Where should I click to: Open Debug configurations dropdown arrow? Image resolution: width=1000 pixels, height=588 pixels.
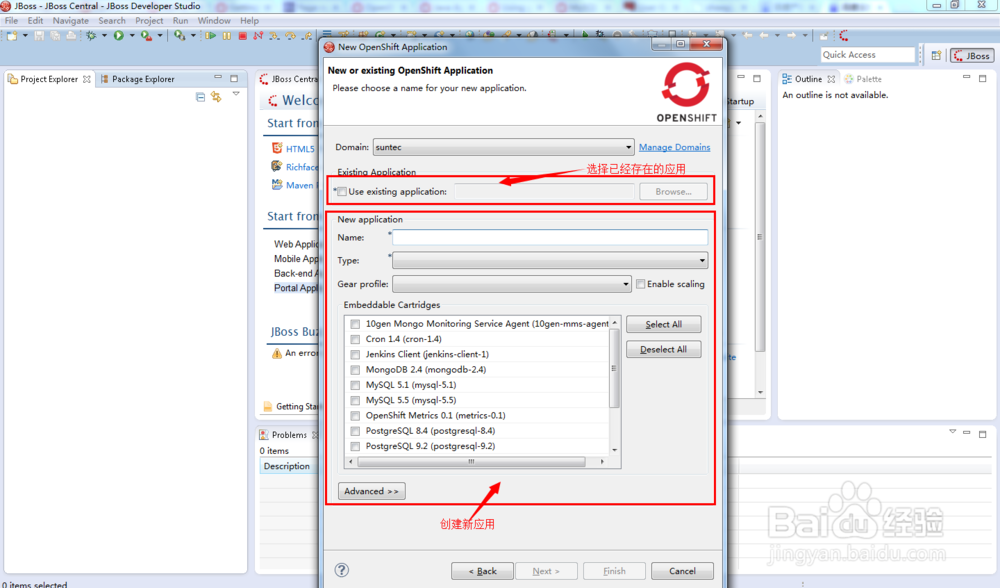tap(104, 36)
